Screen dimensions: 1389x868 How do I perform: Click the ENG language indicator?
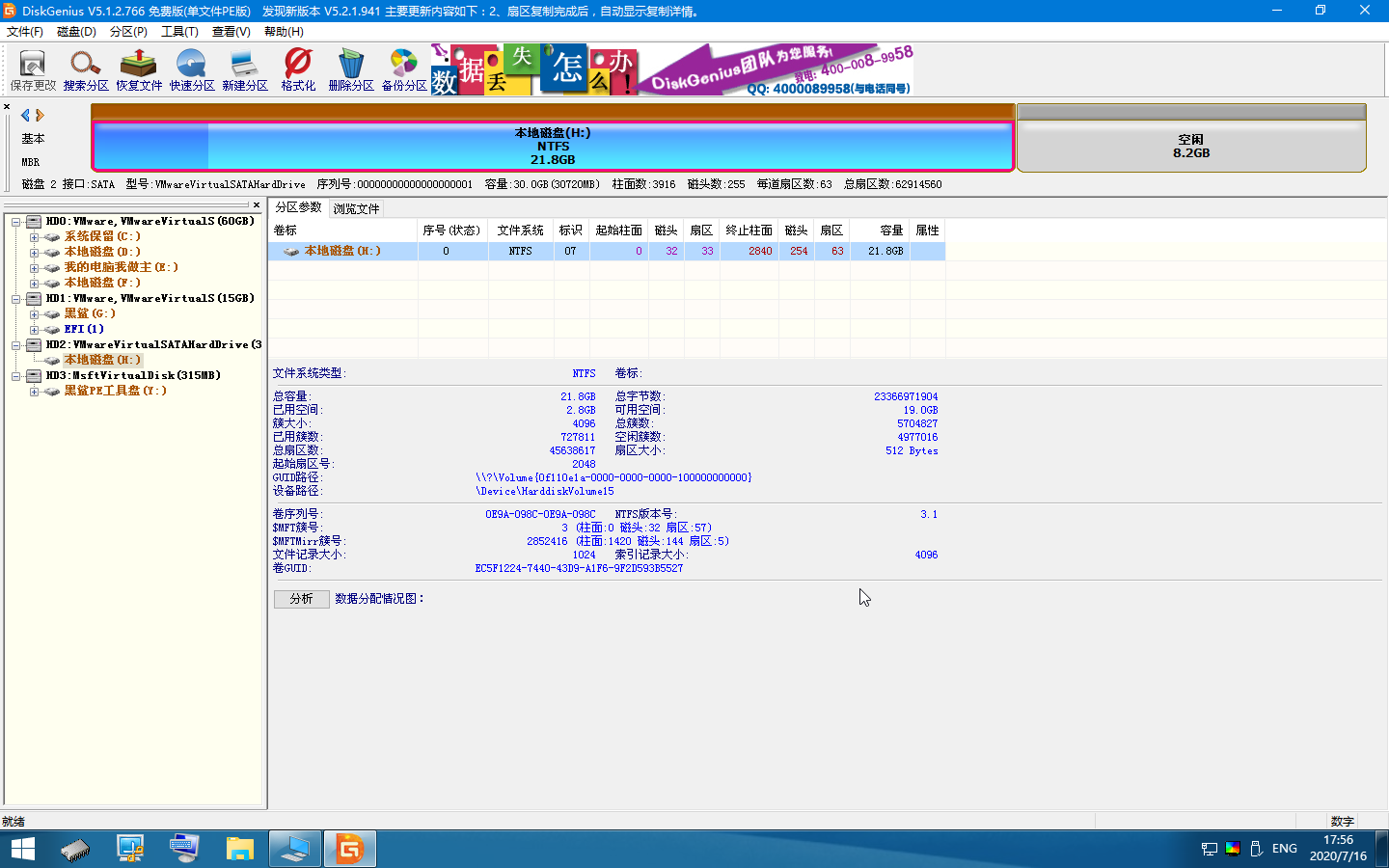pyautogui.click(x=1284, y=849)
